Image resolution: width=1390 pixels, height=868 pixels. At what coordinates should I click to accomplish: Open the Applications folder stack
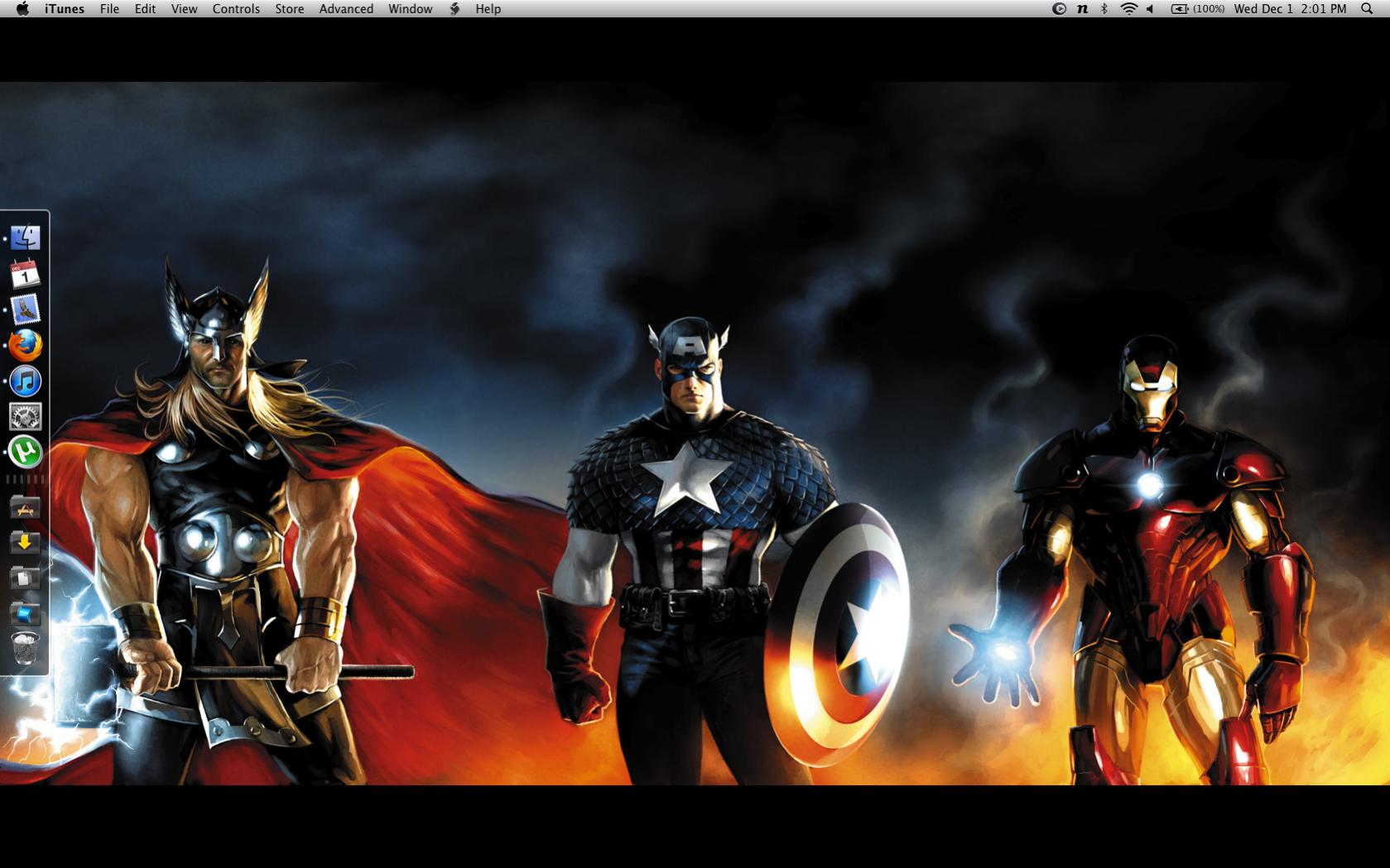click(x=25, y=508)
